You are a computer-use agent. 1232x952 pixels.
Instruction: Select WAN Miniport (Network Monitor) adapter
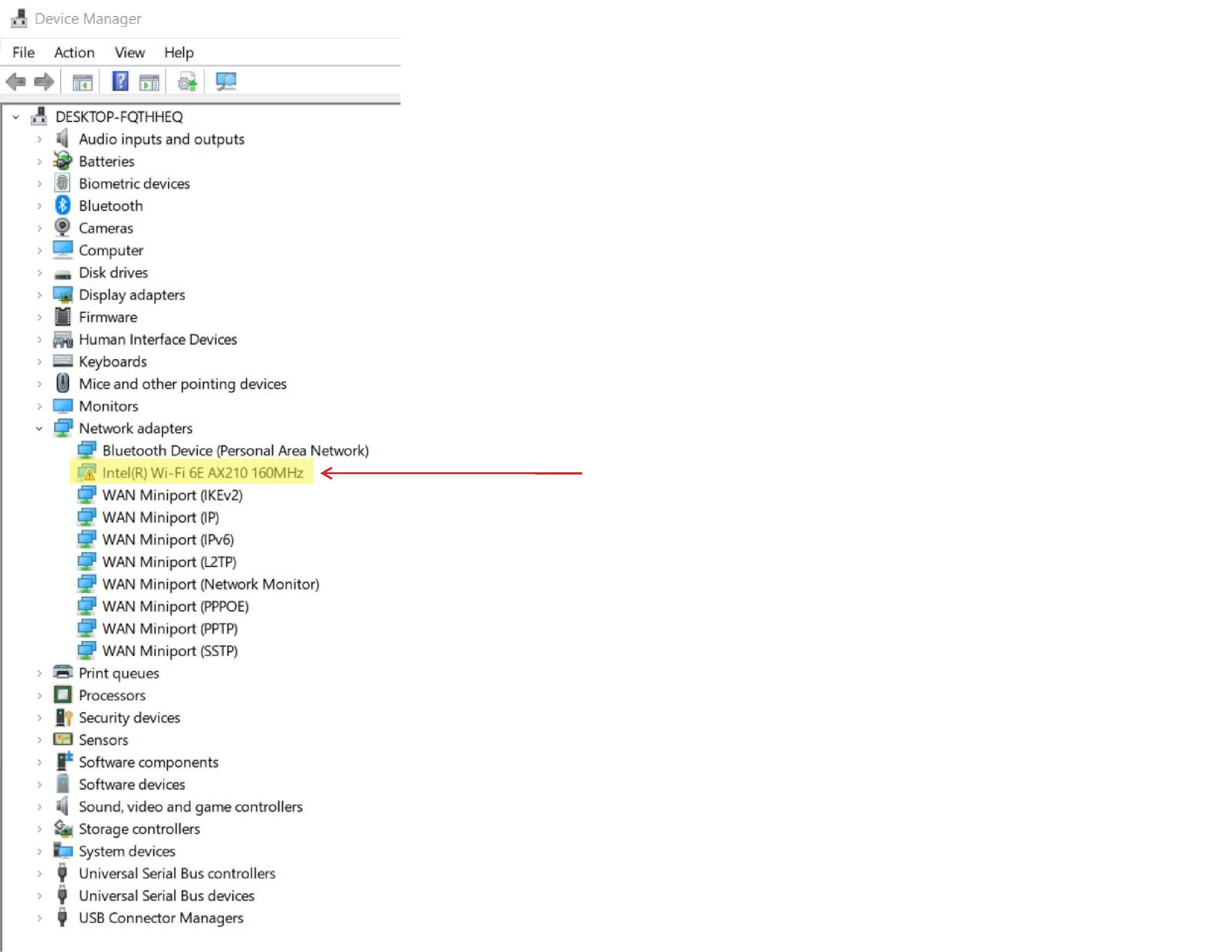click(x=211, y=584)
